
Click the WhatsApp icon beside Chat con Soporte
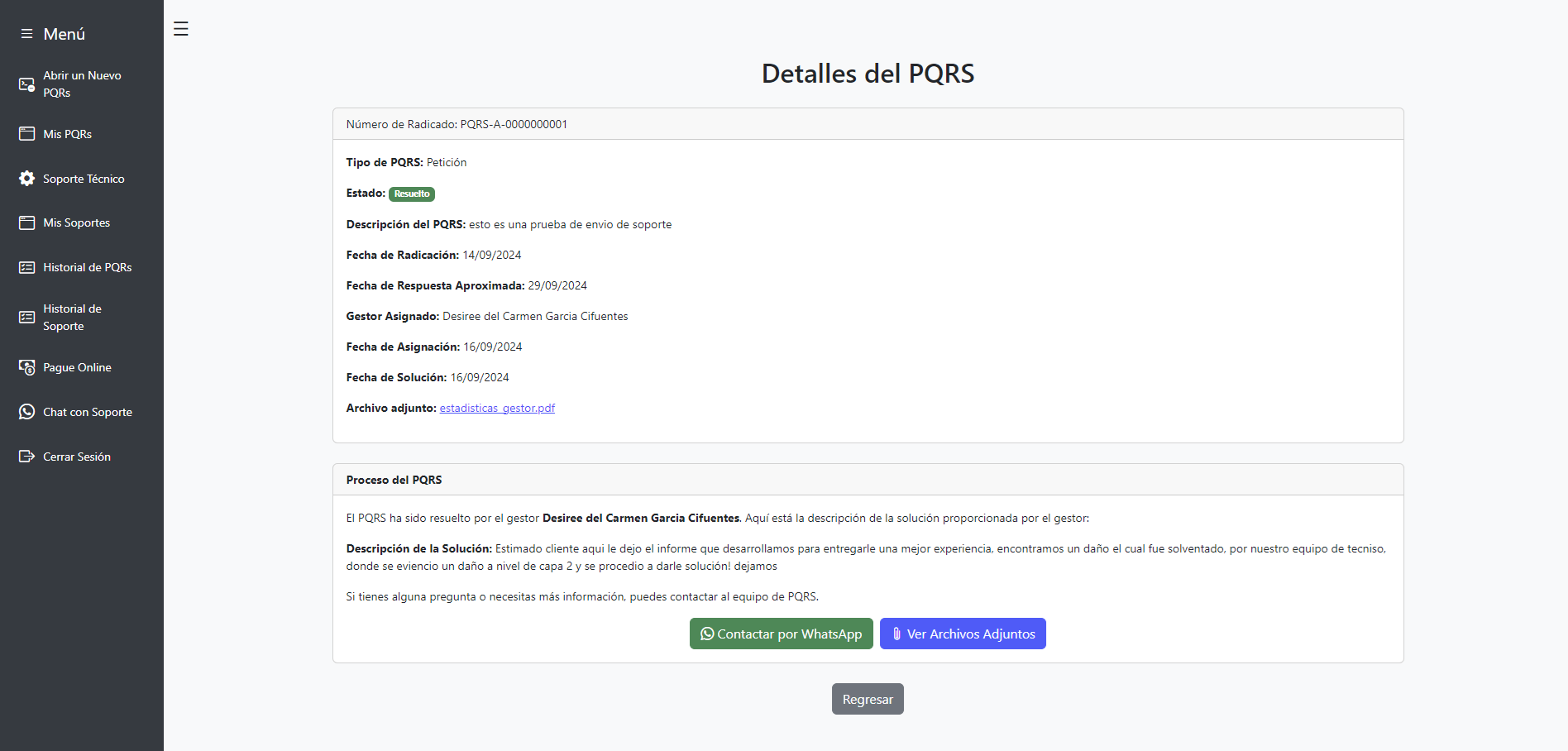click(x=26, y=412)
